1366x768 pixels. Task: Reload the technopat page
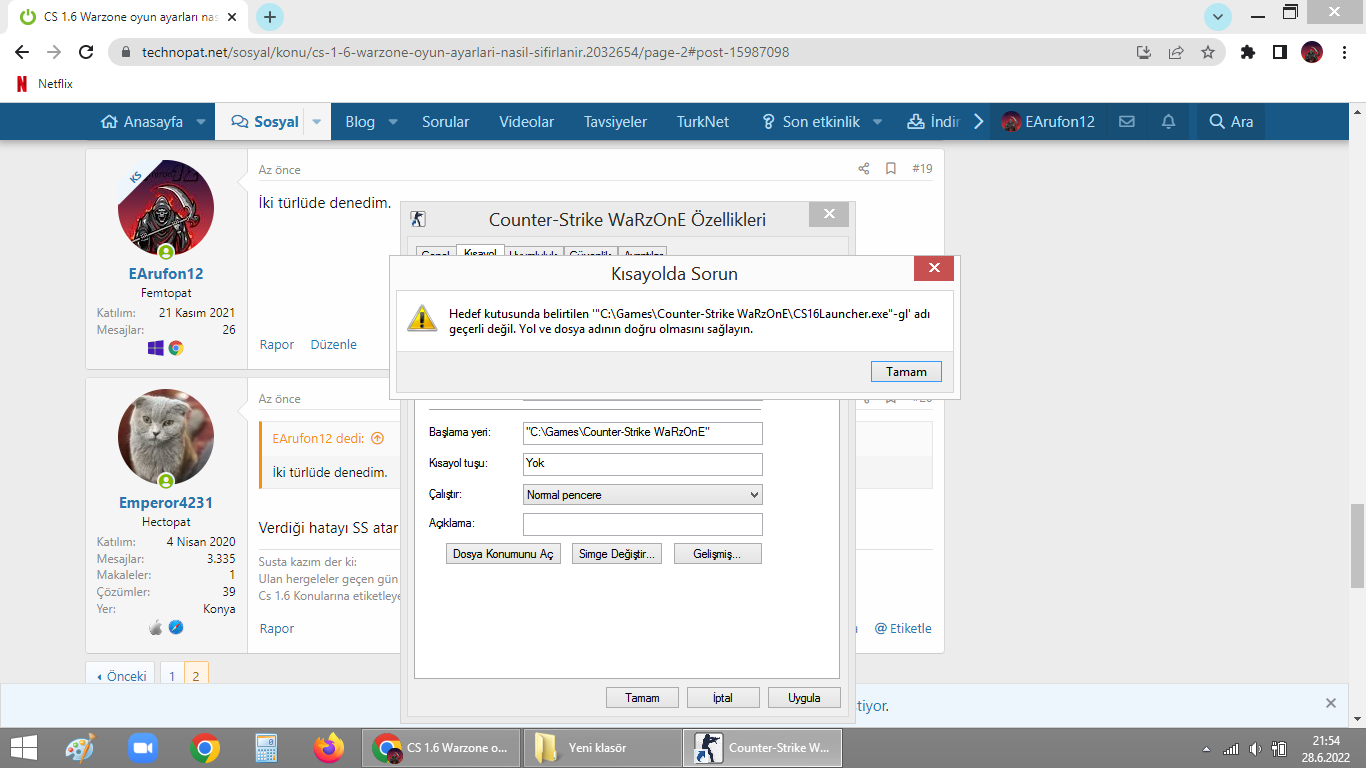click(86, 52)
